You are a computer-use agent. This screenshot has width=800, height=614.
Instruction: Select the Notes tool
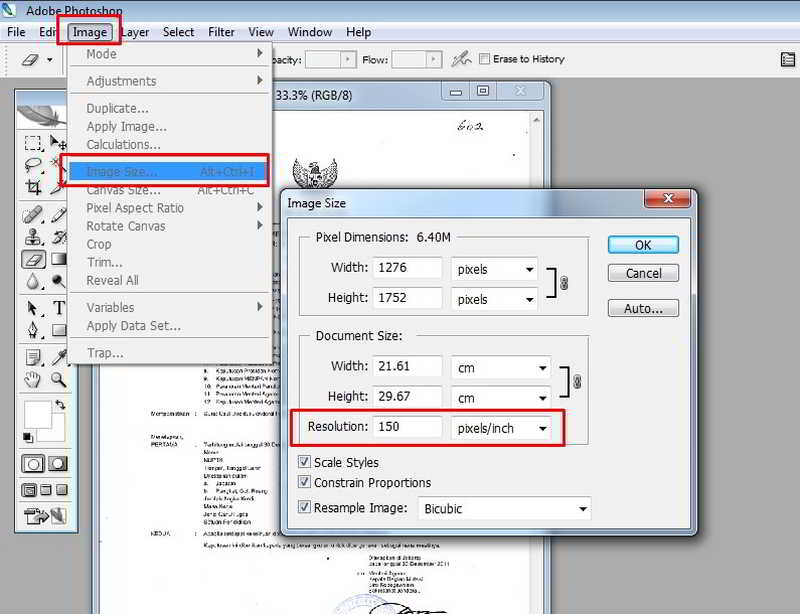point(33,358)
